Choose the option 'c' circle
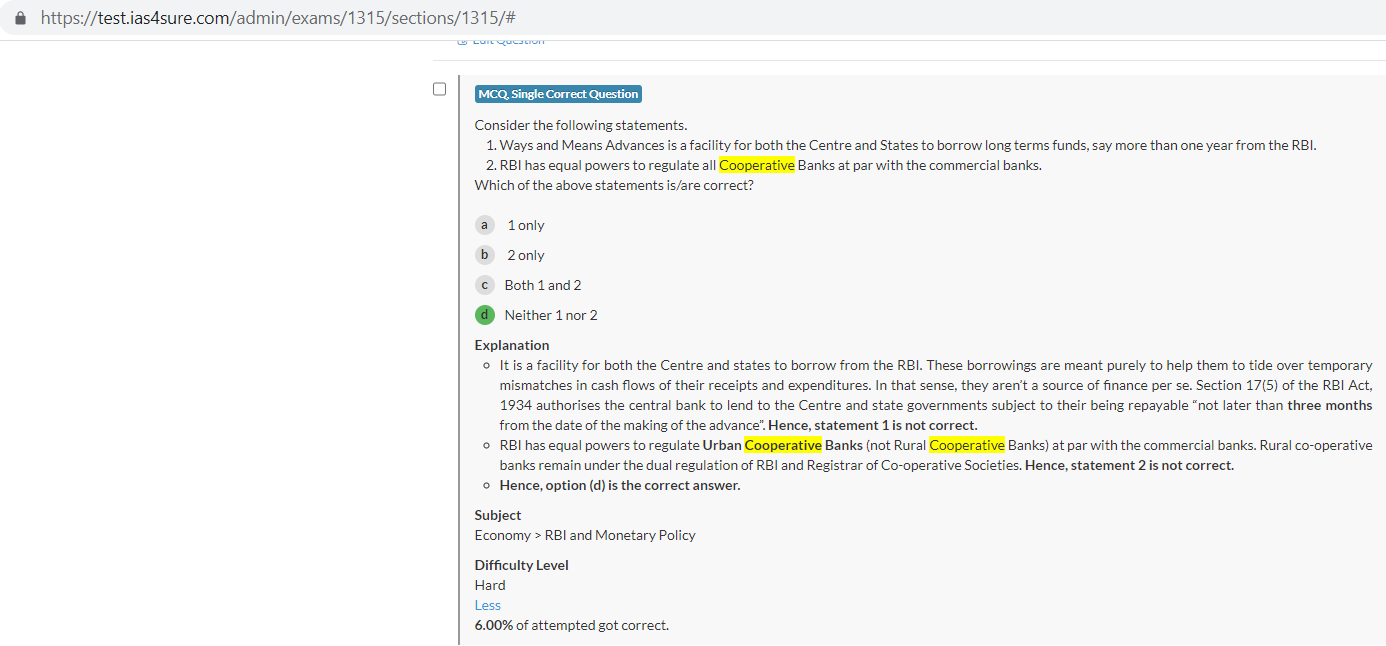 click(x=485, y=285)
